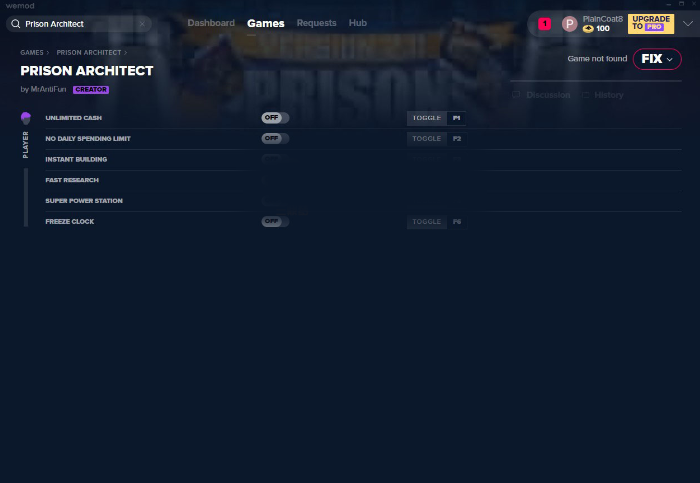Click the Upgrade to Pro button
This screenshot has width=700, height=483.
650,24
